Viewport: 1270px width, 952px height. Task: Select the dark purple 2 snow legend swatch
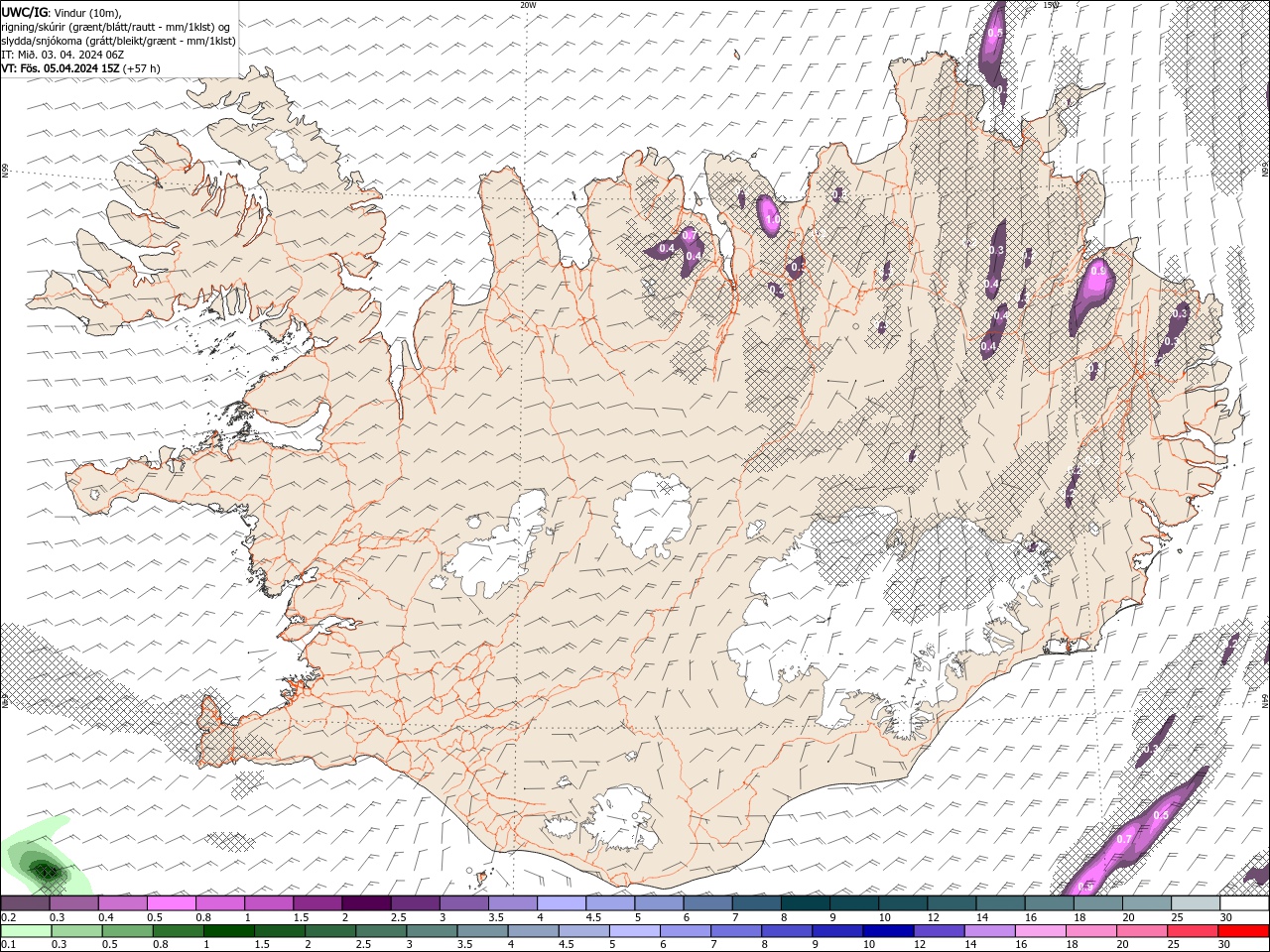point(365,903)
